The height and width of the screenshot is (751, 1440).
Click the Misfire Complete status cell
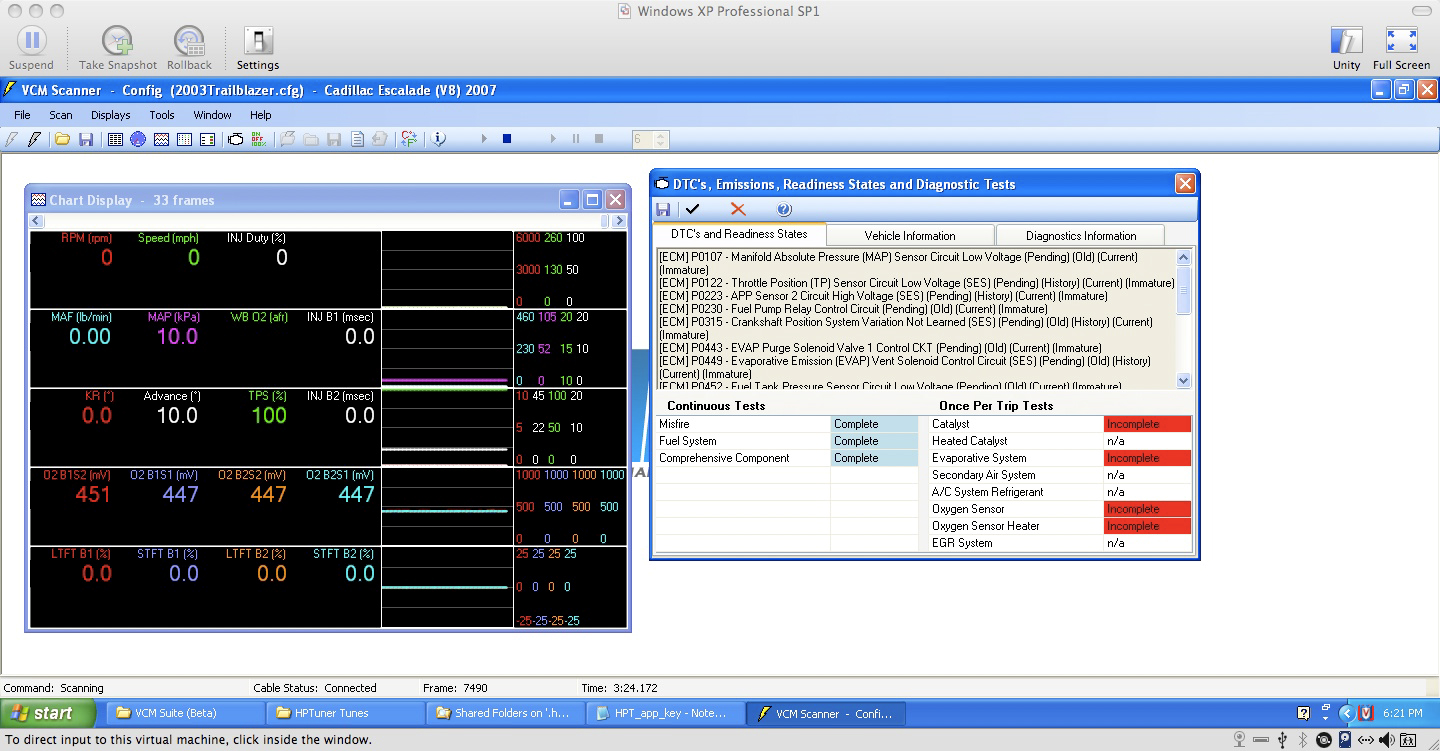[874, 424]
